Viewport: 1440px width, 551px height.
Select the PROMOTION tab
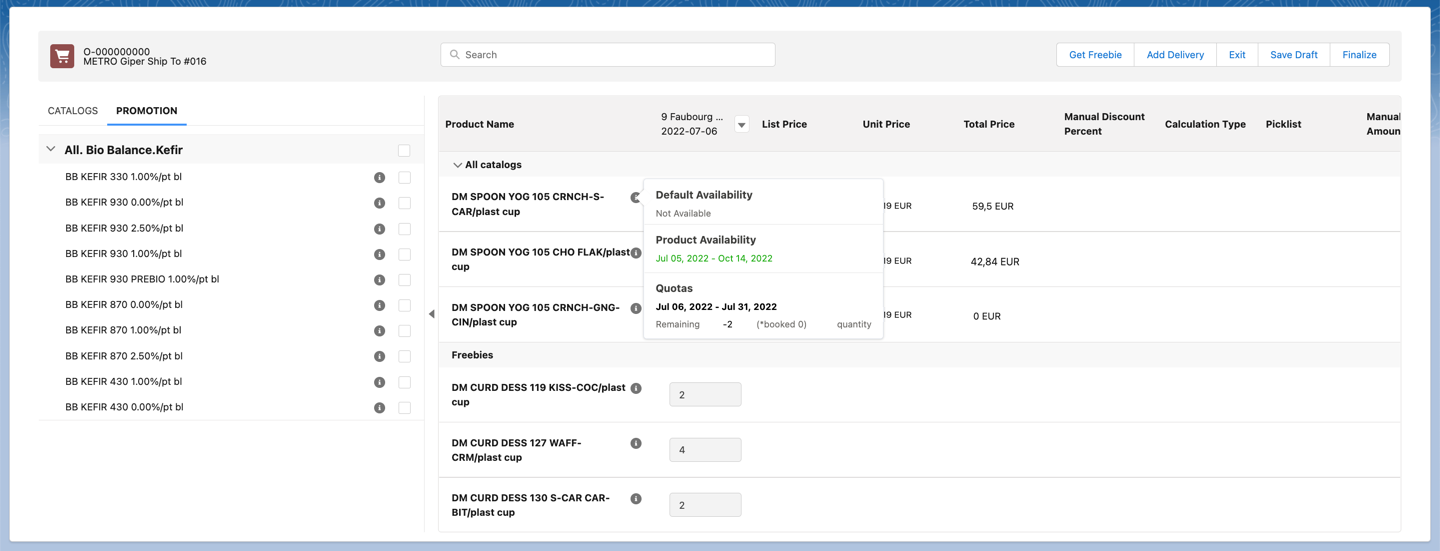click(146, 111)
